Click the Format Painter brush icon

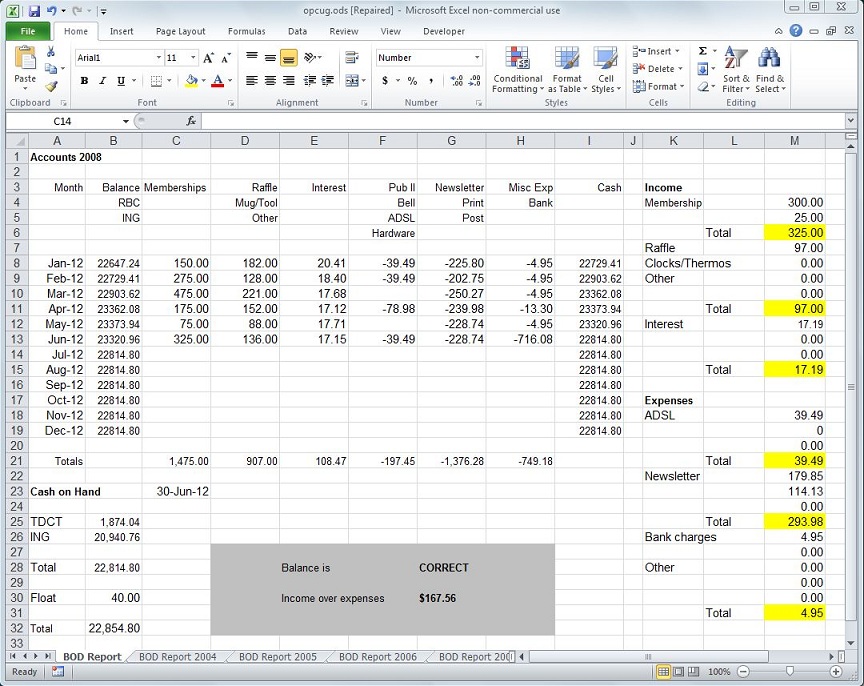pos(51,87)
